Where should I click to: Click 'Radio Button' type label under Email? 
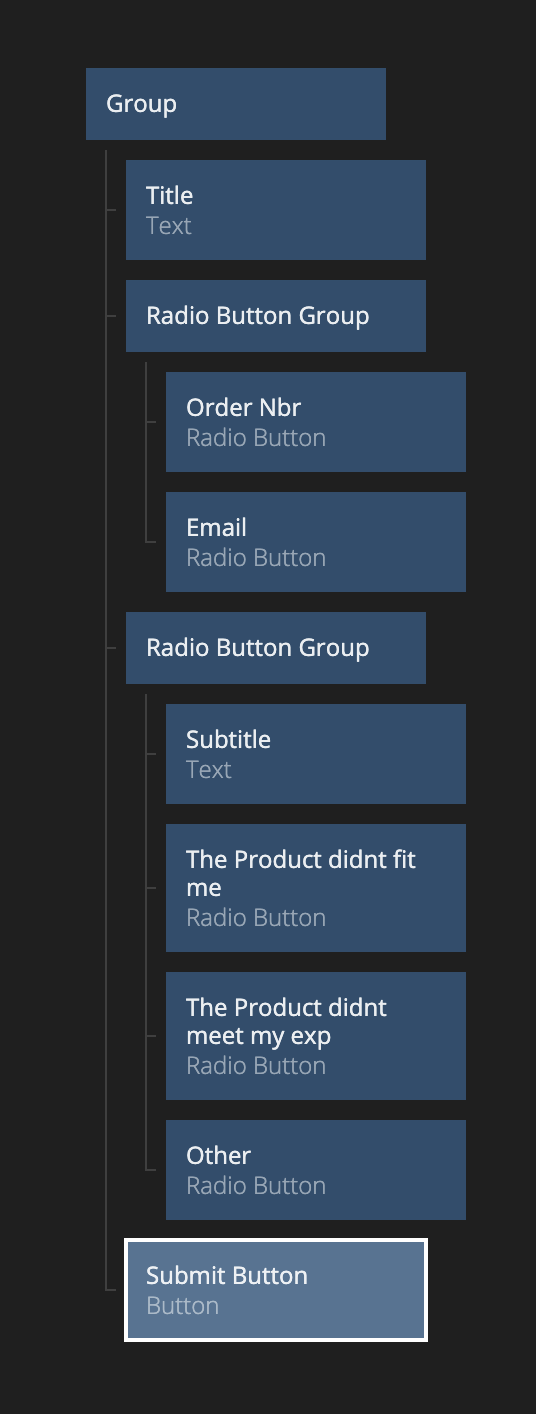pyautogui.click(x=256, y=558)
